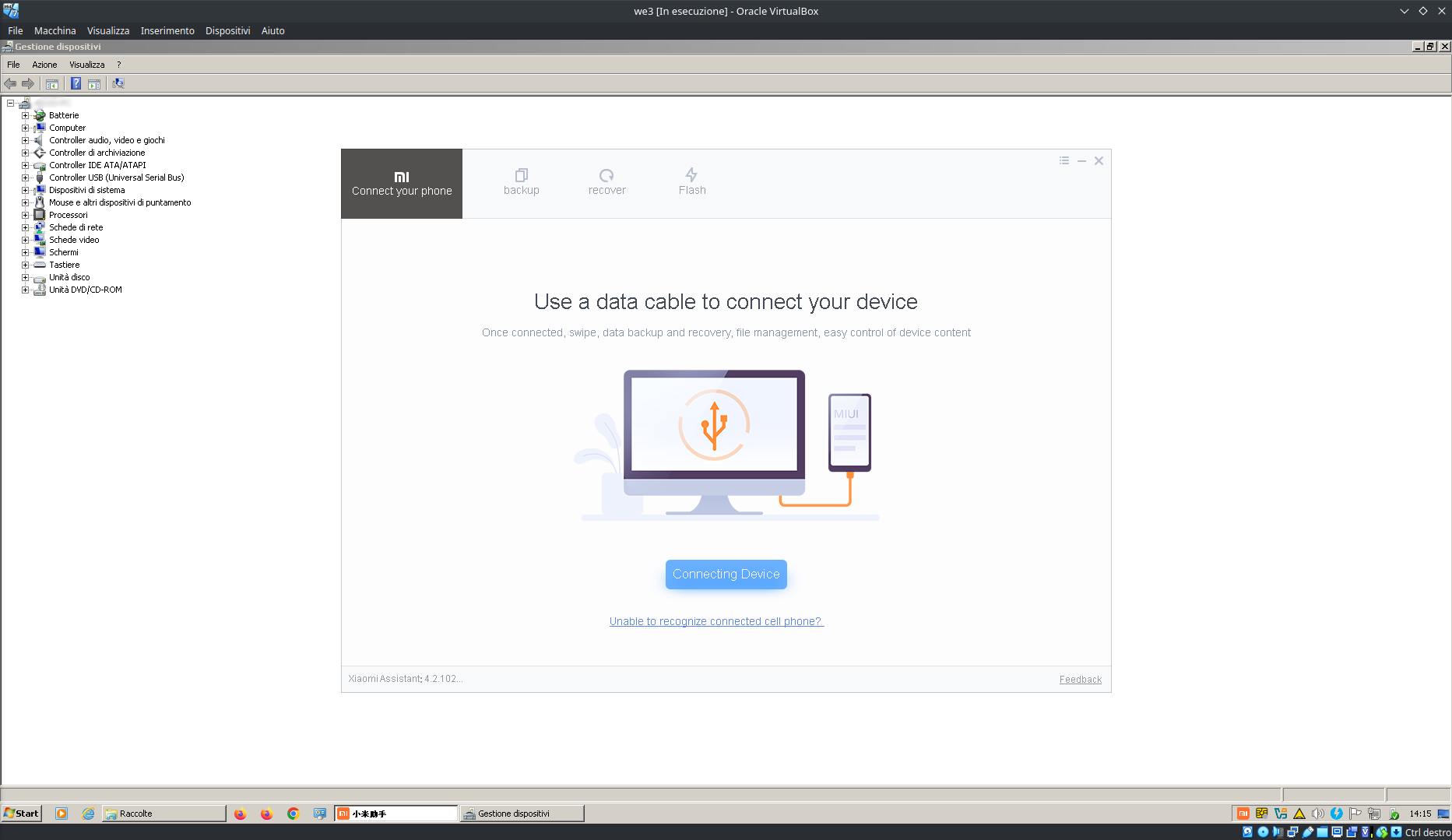Select Unità DVD/CD-ROM tree item
1452x840 pixels.
click(x=86, y=290)
